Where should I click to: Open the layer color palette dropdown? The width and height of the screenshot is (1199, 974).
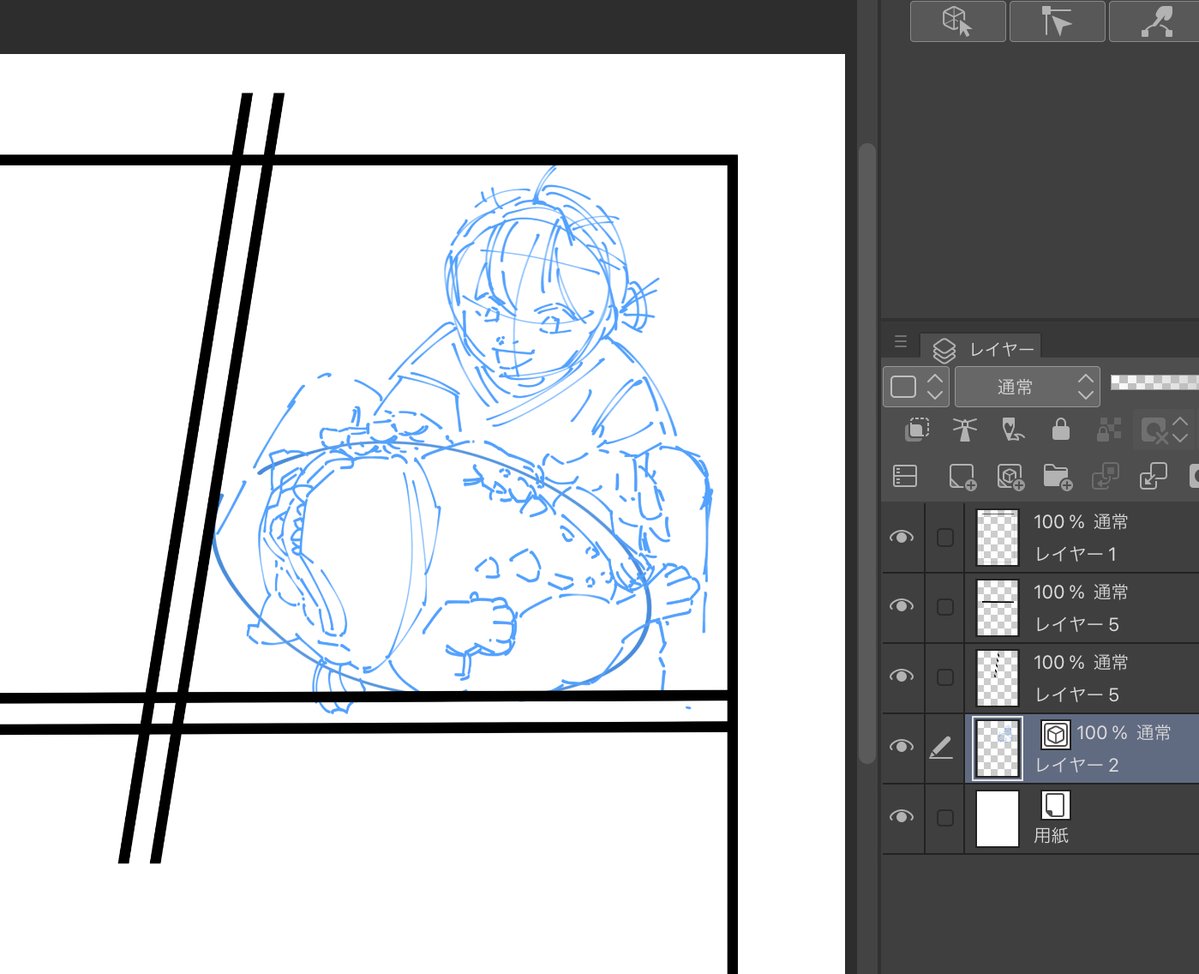coord(916,386)
